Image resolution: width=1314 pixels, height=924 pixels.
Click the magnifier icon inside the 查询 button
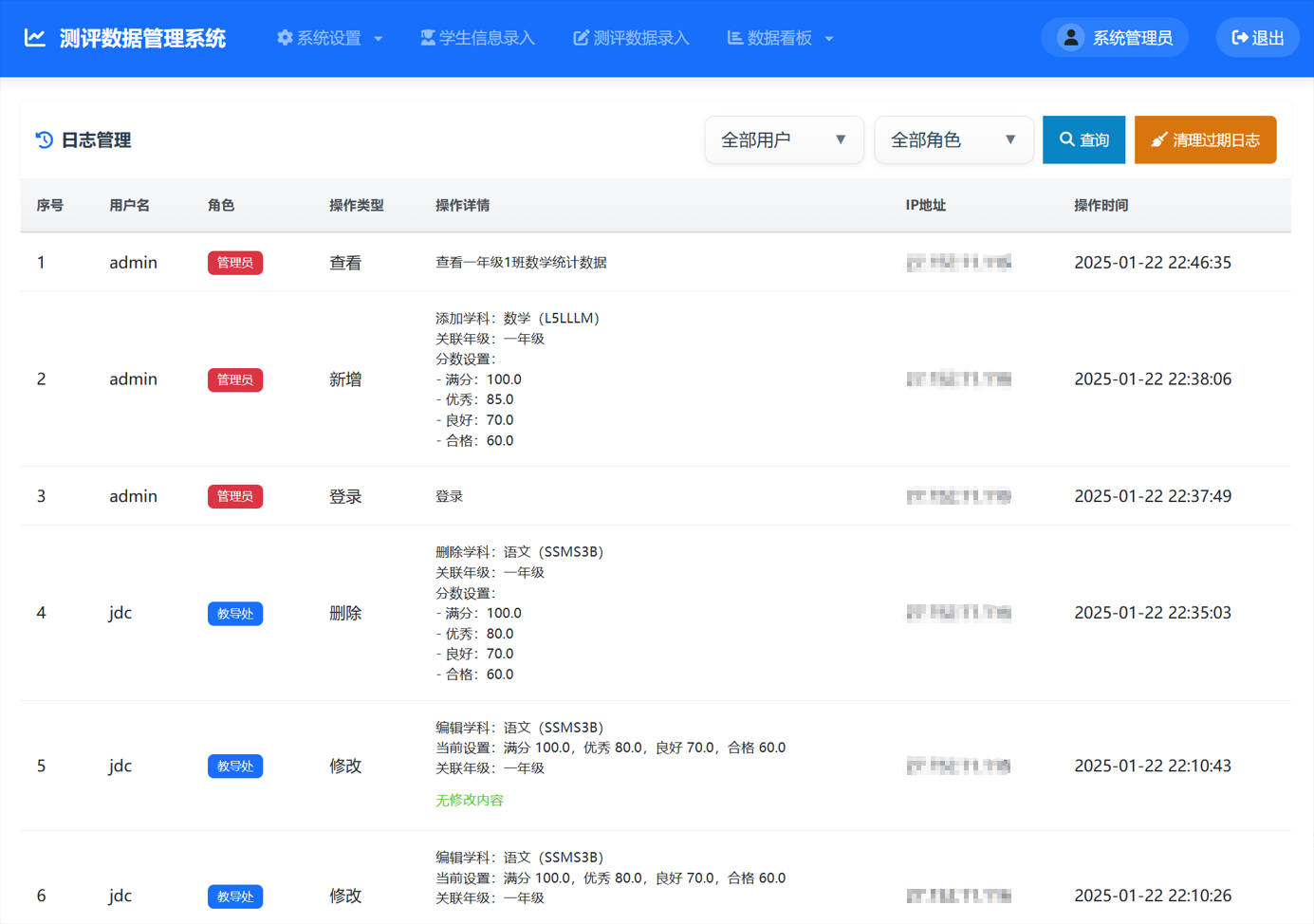click(1065, 139)
